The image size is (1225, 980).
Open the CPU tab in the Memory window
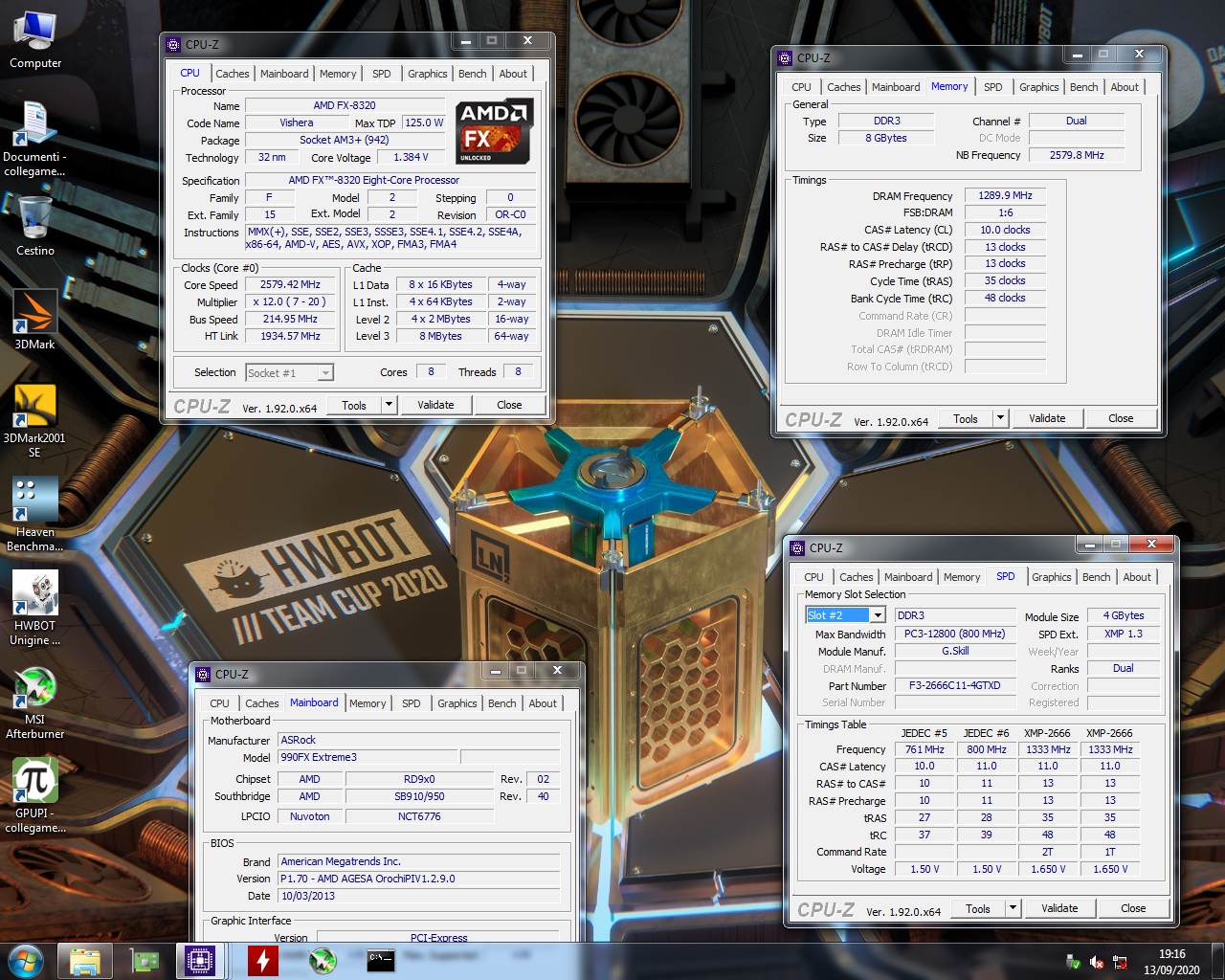[802, 87]
